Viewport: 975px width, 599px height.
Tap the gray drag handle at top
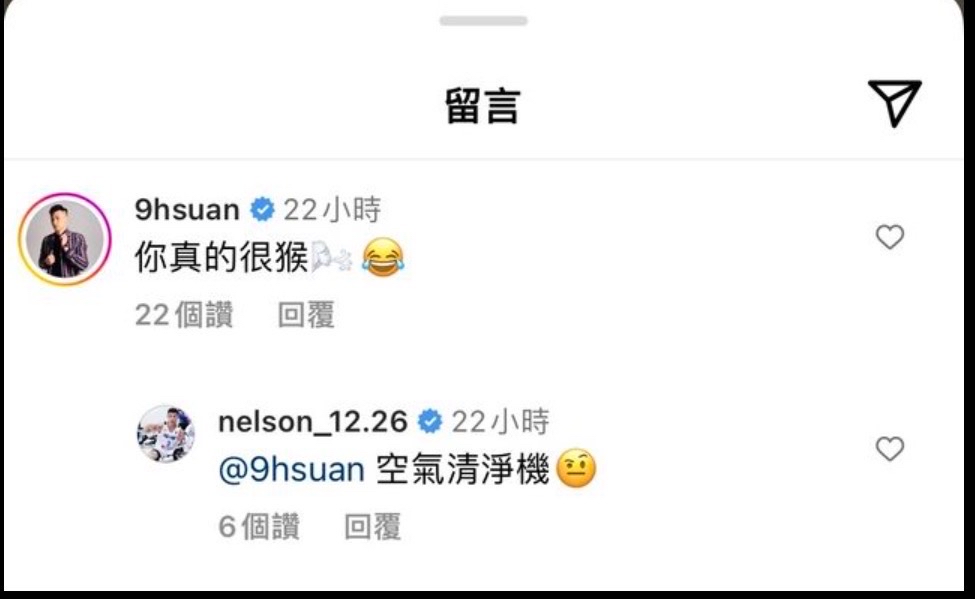[483, 21]
